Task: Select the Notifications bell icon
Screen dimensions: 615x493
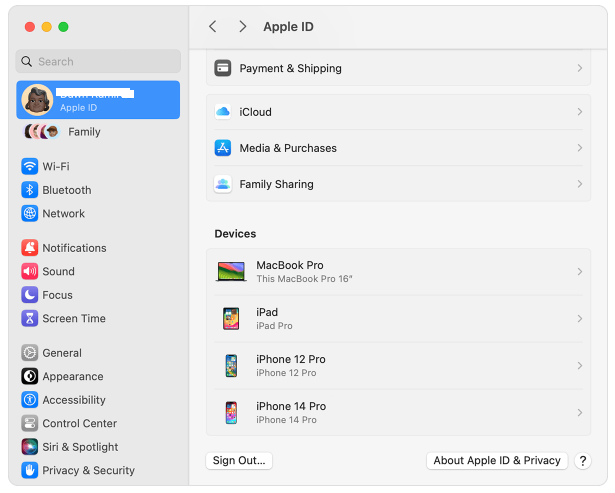Action: [x=30, y=248]
